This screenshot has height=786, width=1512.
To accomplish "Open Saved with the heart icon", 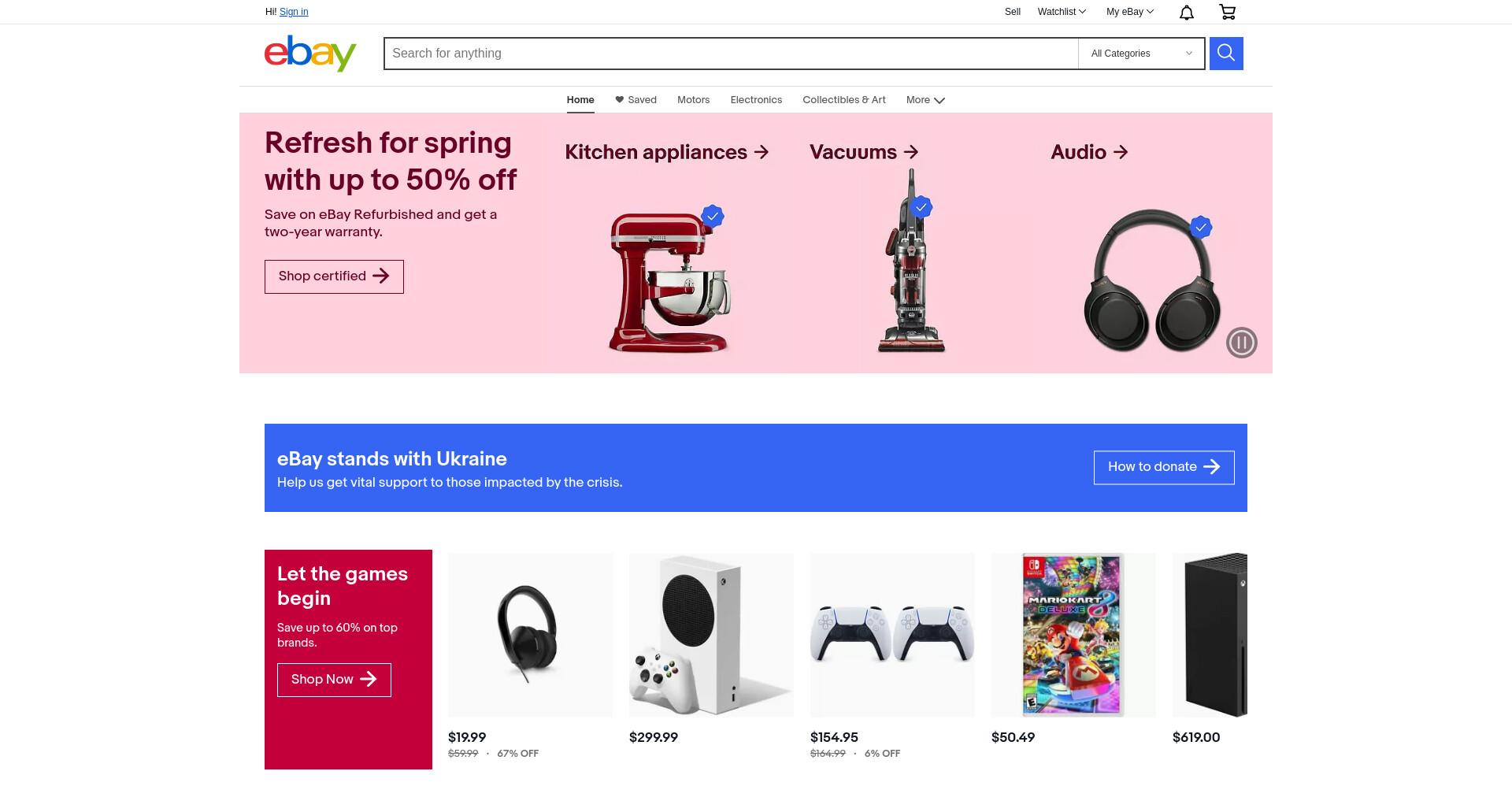I will click(636, 100).
